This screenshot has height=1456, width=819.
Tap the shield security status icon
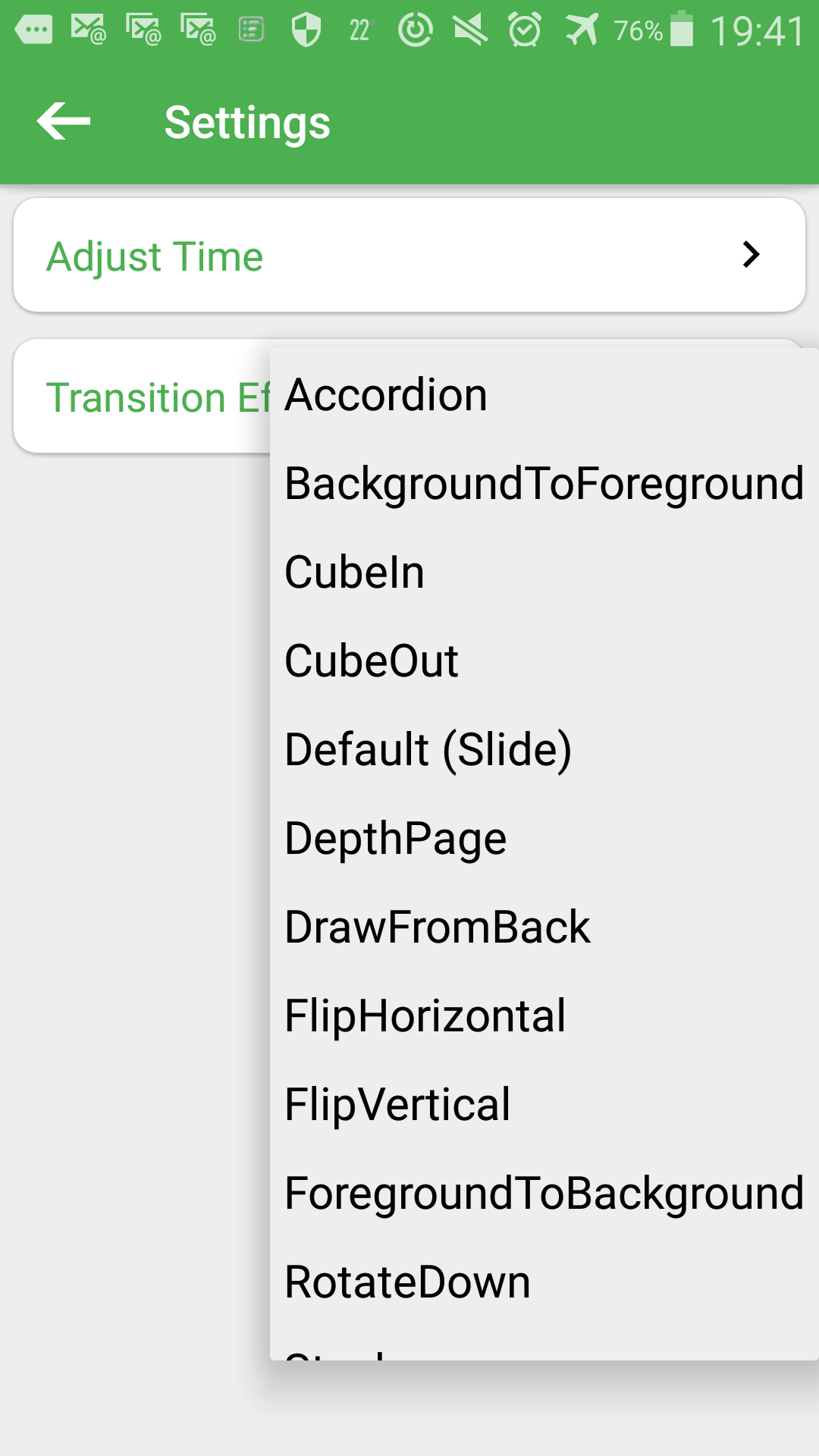tap(306, 30)
